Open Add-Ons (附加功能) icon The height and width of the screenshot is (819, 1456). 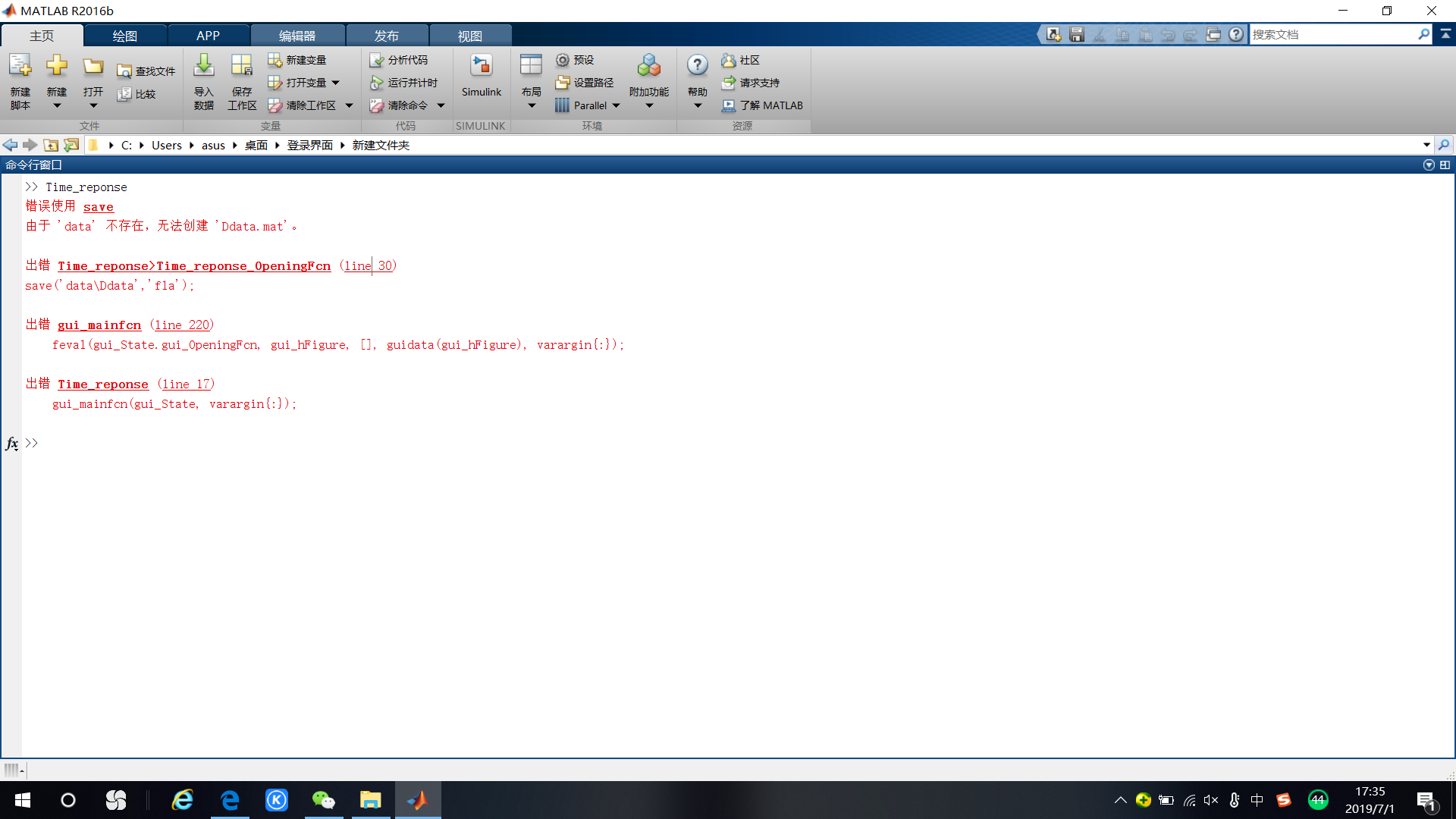coord(649,67)
